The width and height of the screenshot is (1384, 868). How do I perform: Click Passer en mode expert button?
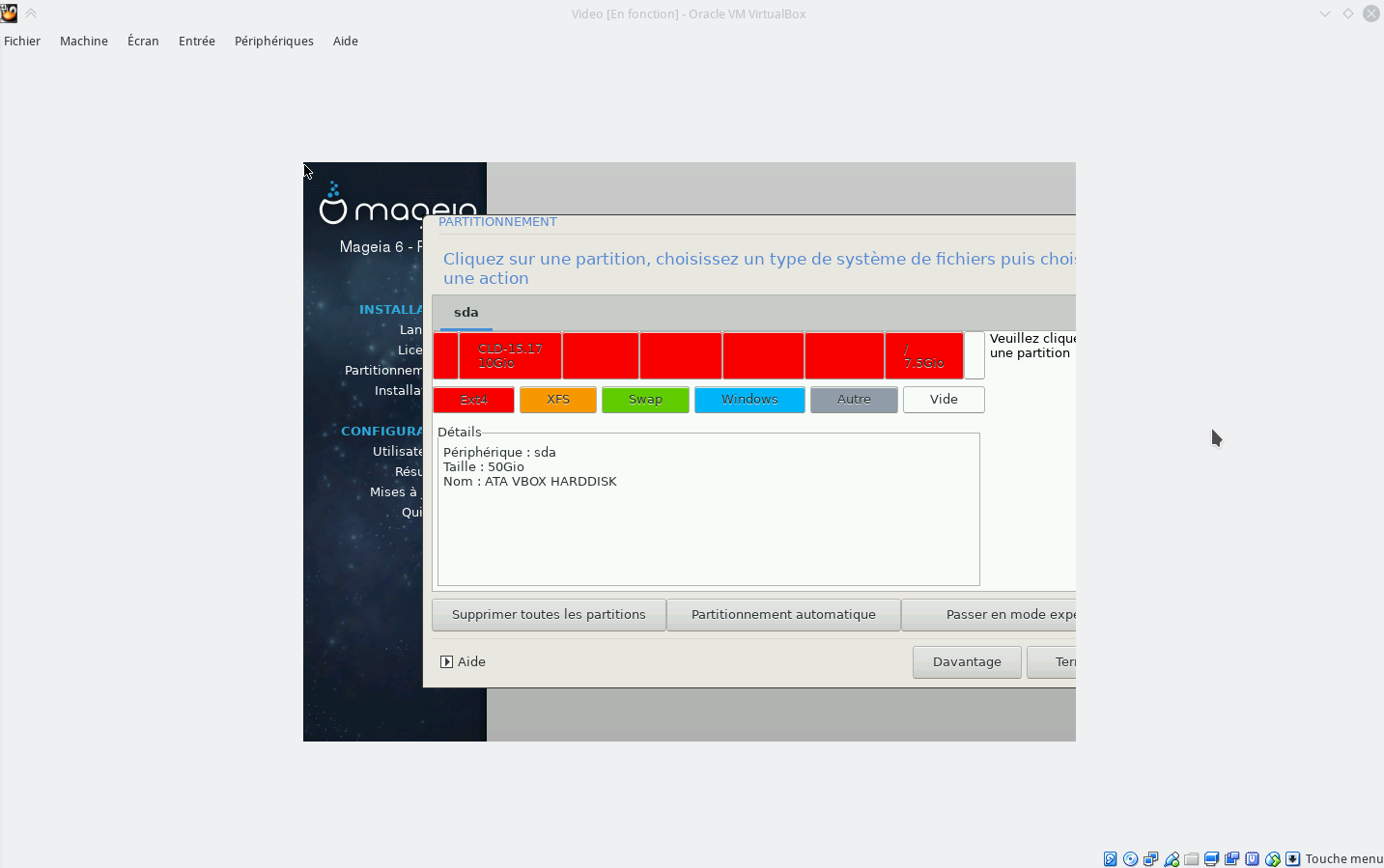[x=989, y=614]
